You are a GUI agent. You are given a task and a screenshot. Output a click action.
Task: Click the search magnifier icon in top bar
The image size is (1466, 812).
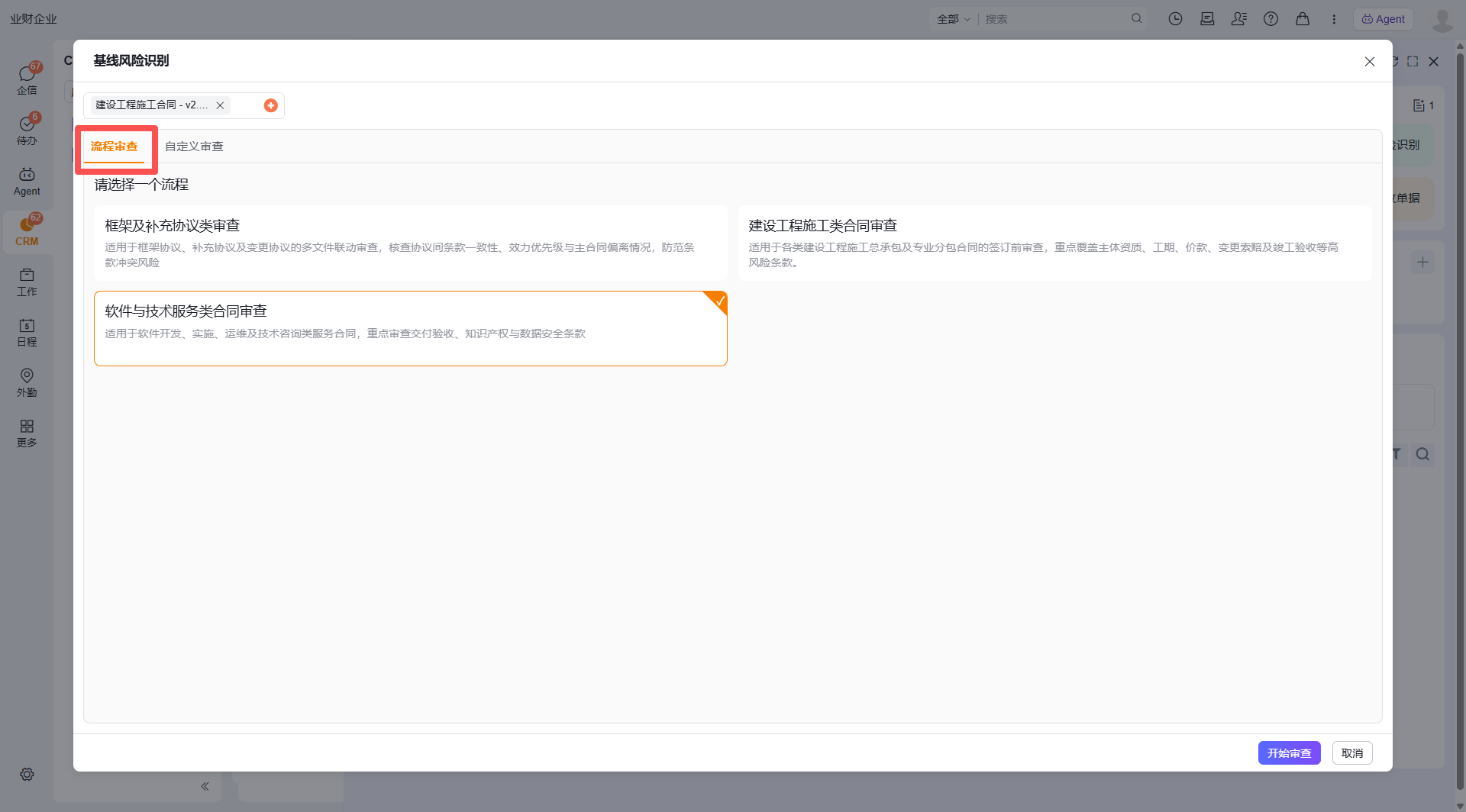[1137, 18]
